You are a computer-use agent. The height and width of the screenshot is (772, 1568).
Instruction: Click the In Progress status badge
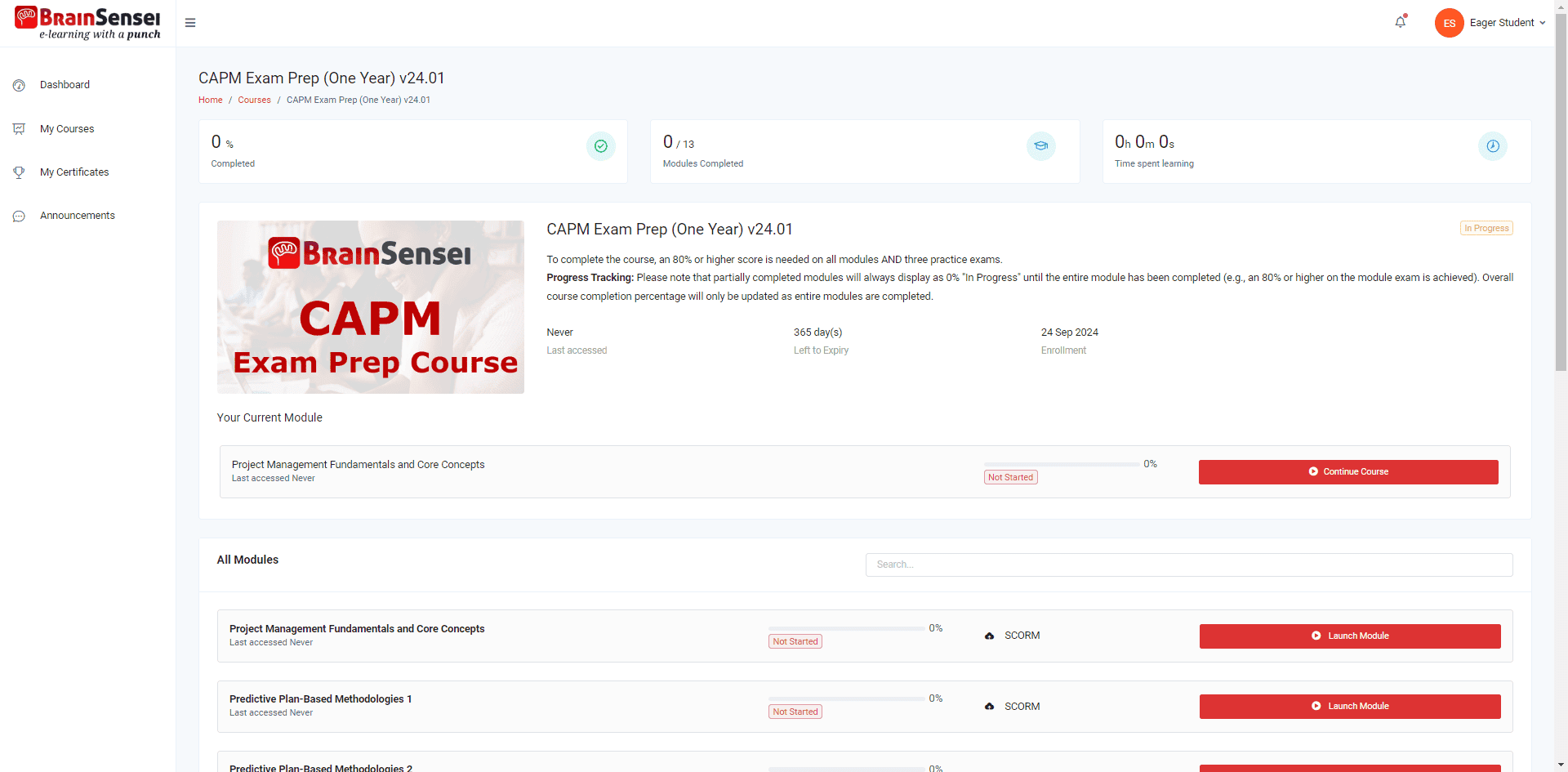(x=1486, y=228)
